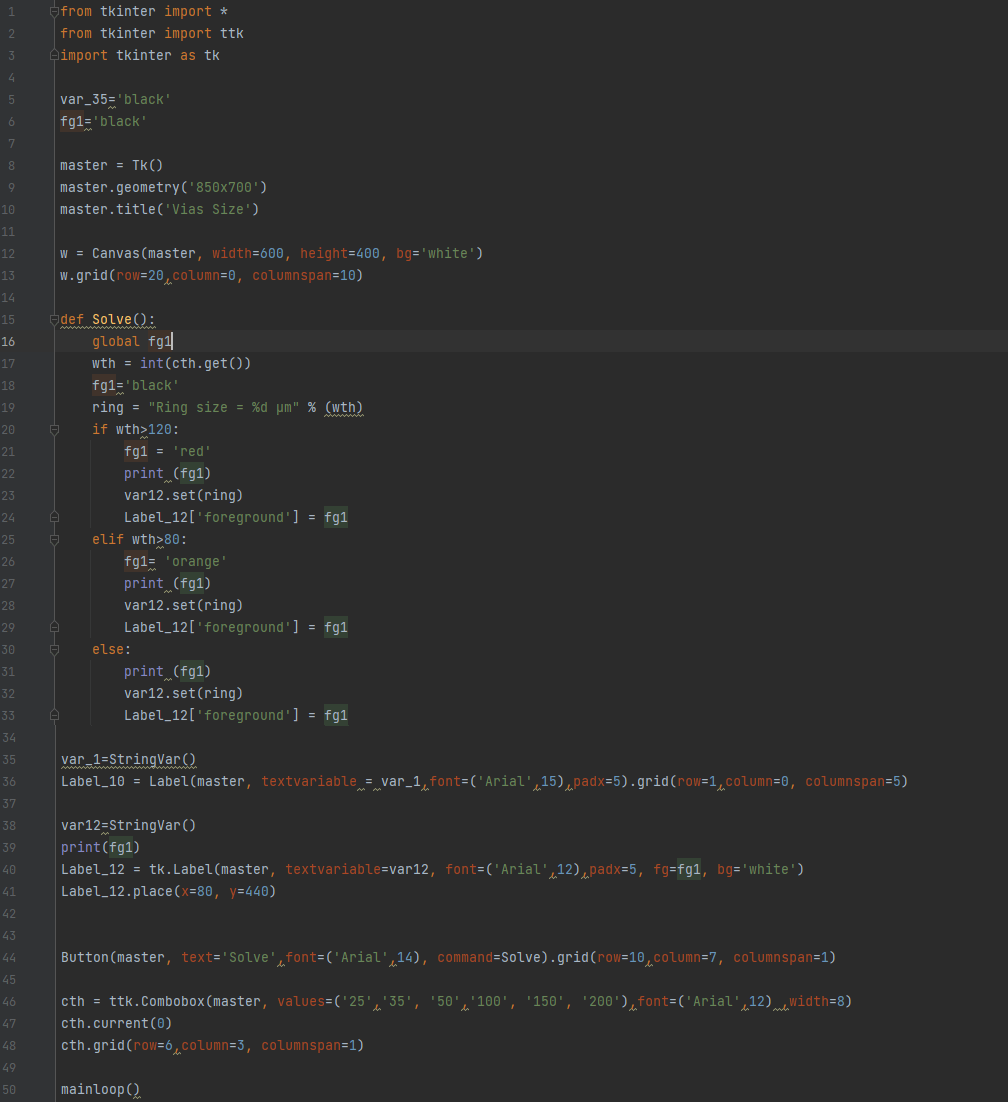Collapse the if wth>120 block
The image size is (1008, 1102).
(x=54, y=429)
